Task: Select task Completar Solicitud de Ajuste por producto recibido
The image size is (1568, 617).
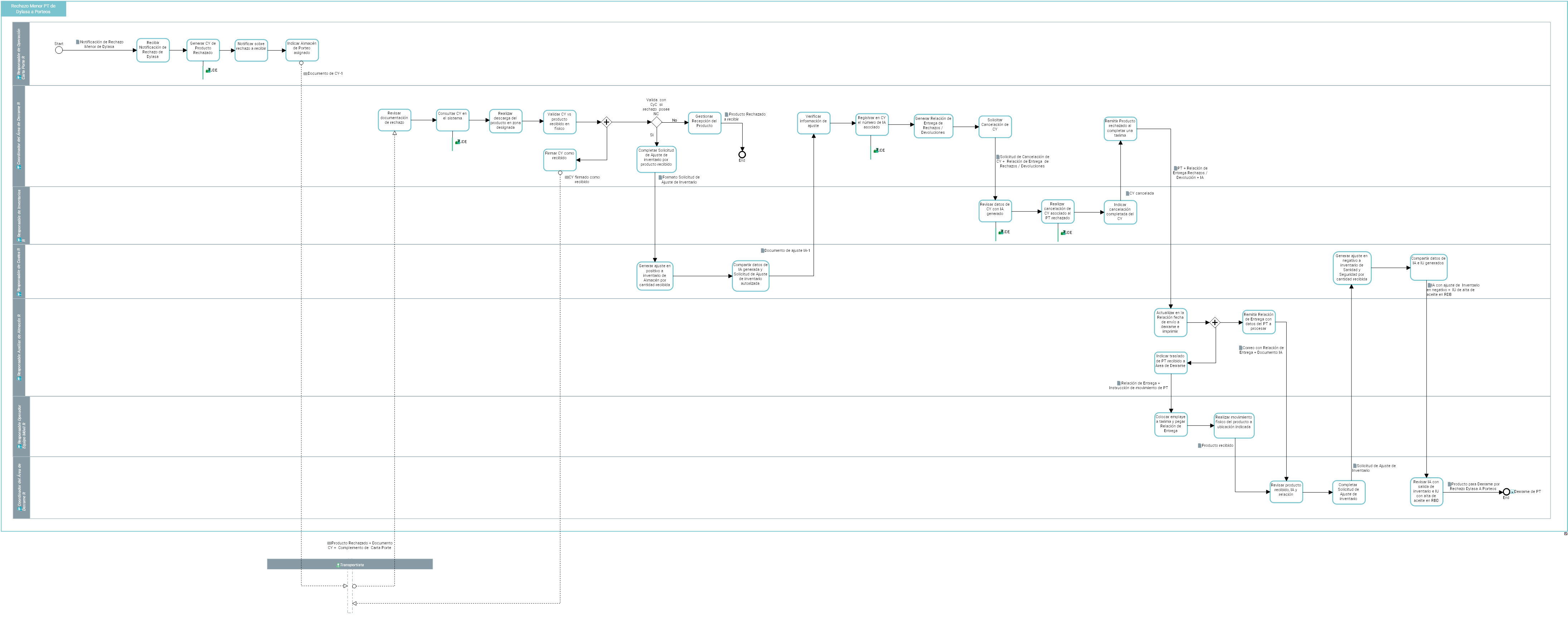Action: click(656, 160)
